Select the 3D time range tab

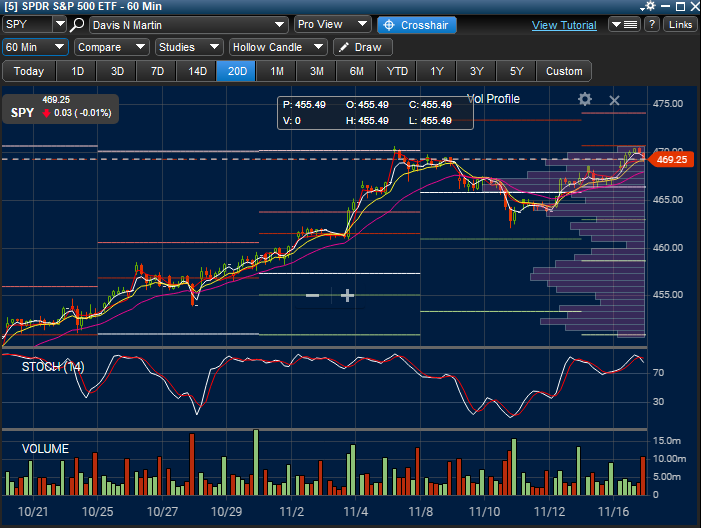tap(117, 71)
